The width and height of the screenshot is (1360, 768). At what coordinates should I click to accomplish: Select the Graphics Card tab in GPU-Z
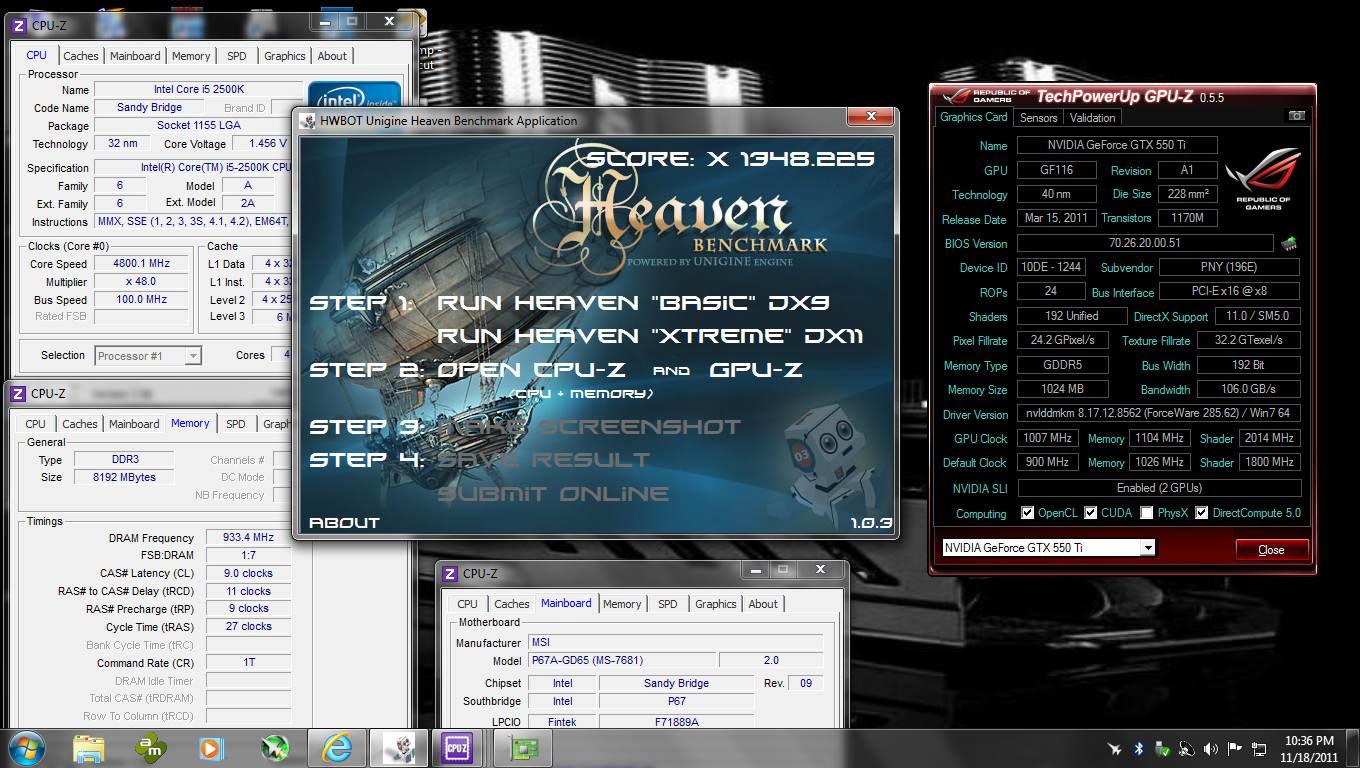click(974, 117)
